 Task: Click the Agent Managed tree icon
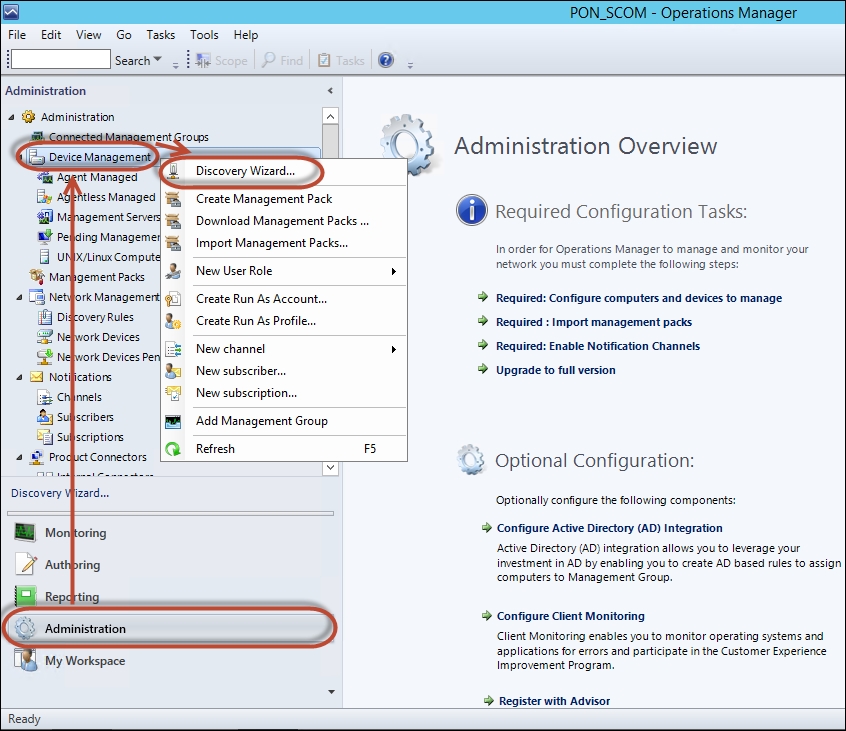pos(44,176)
